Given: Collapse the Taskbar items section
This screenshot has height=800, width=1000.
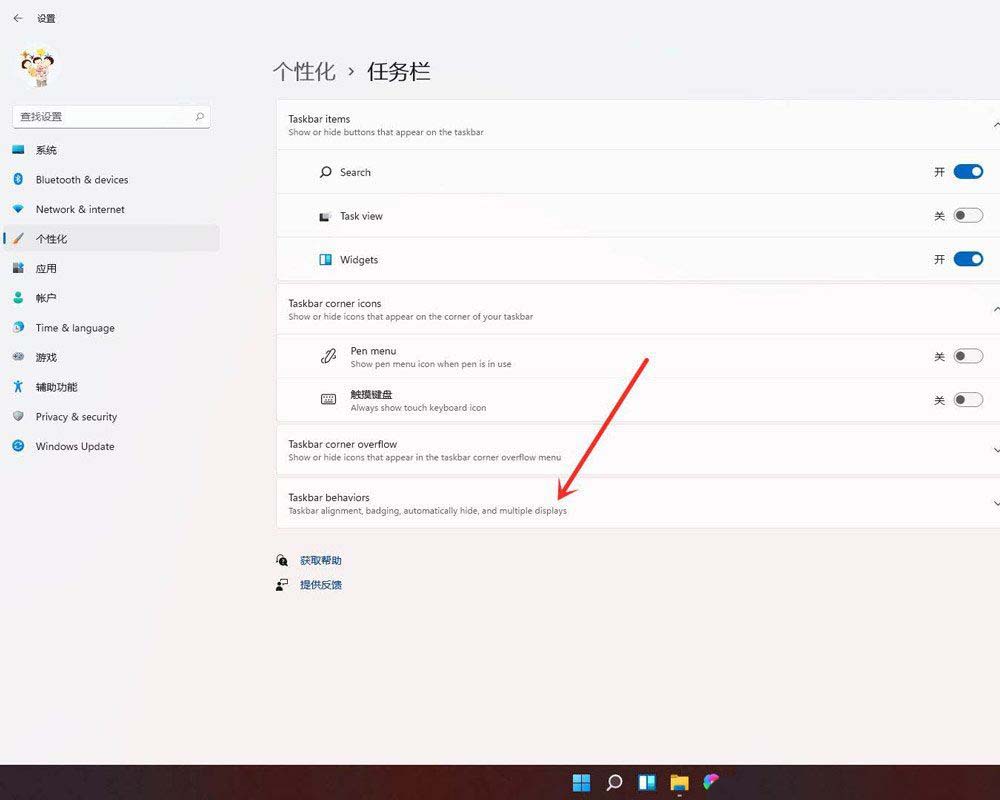Looking at the screenshot, I should click(x=995, y=124).
